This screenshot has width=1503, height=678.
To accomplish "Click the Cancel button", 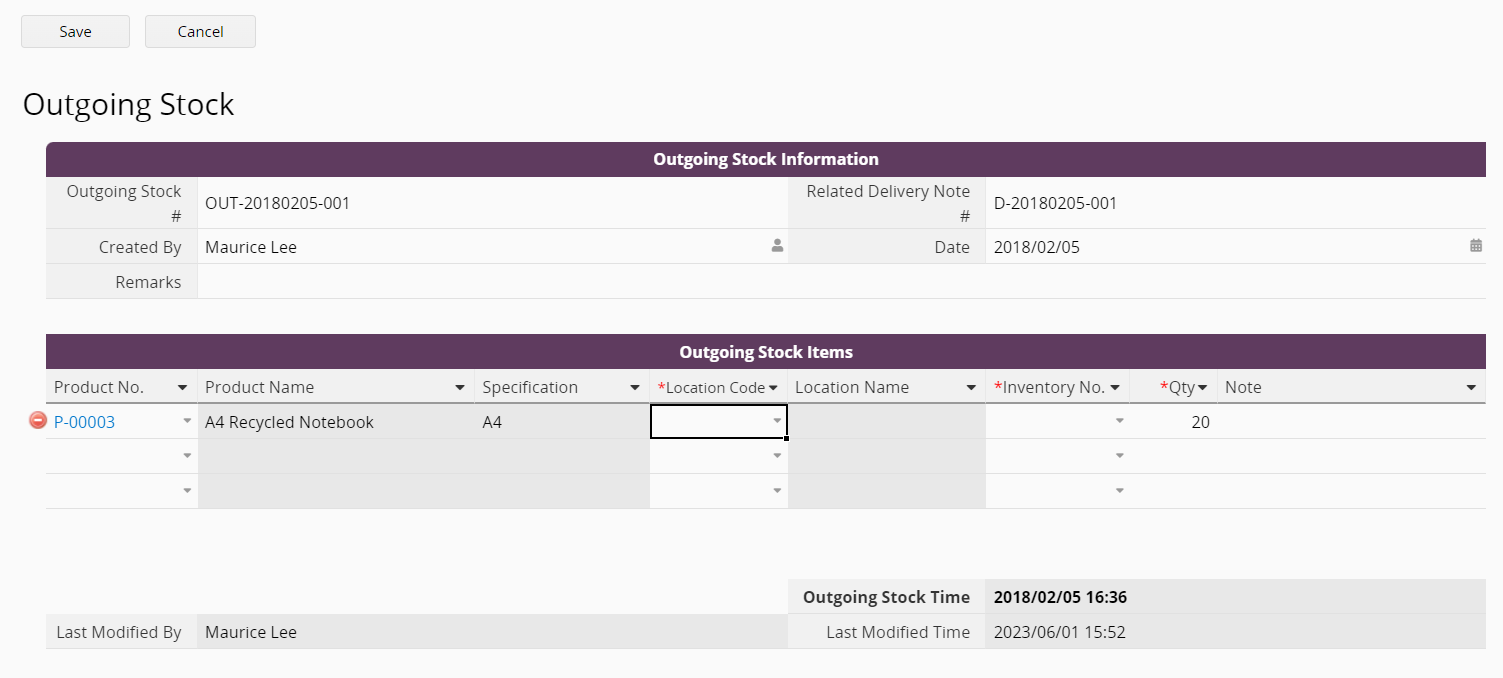I will pyautogui.click(x=200, y=32).
